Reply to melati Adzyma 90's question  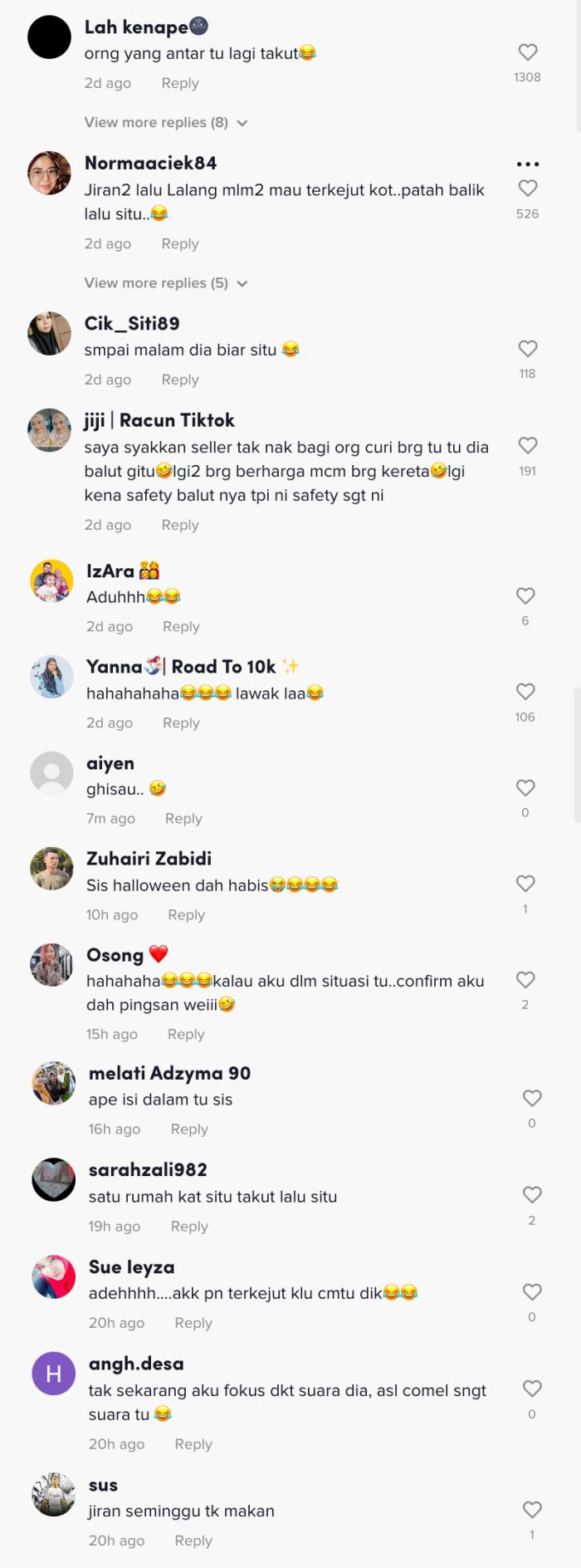[x=189, y=1129]
